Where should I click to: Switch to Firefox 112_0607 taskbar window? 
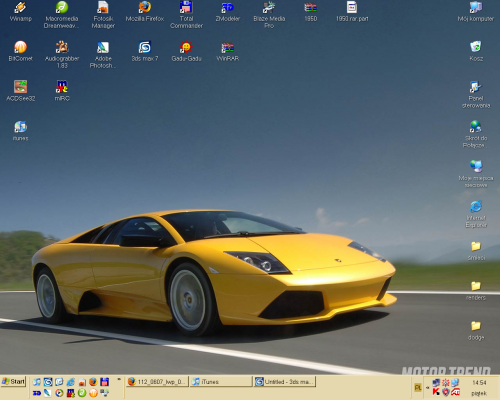pos(157,382)
